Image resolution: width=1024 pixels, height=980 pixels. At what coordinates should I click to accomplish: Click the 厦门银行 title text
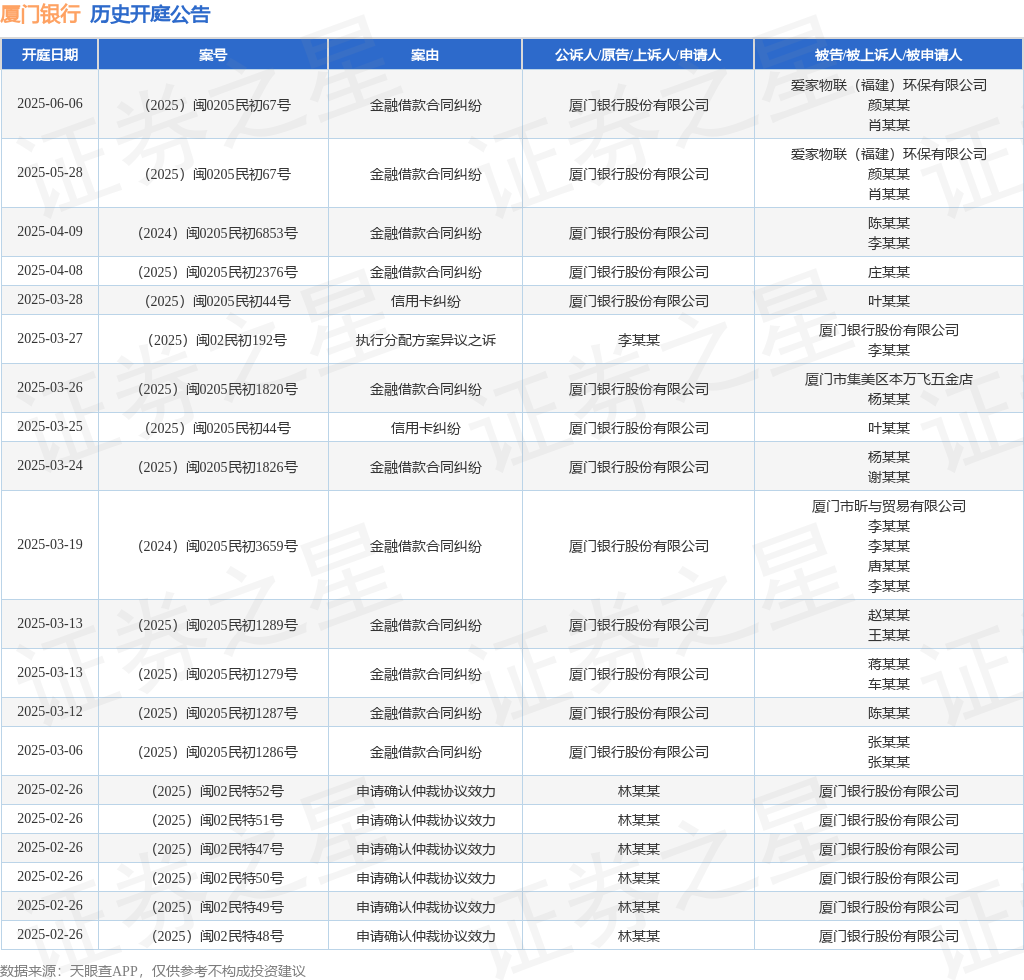(x=40, y=14)
